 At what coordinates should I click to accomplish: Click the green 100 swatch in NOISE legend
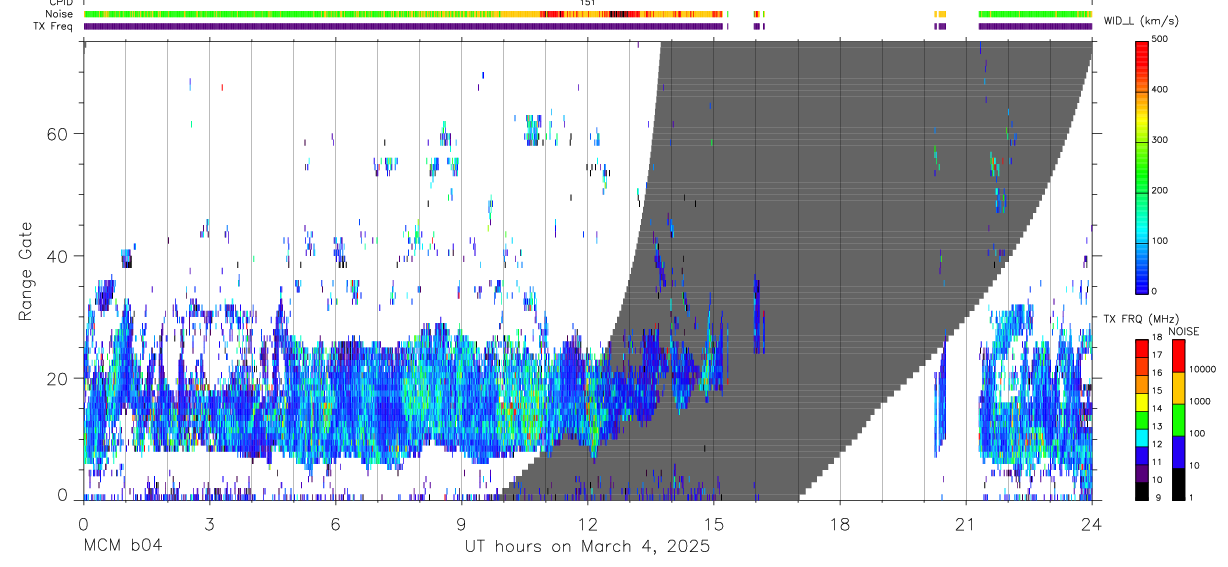[1178, 420]
